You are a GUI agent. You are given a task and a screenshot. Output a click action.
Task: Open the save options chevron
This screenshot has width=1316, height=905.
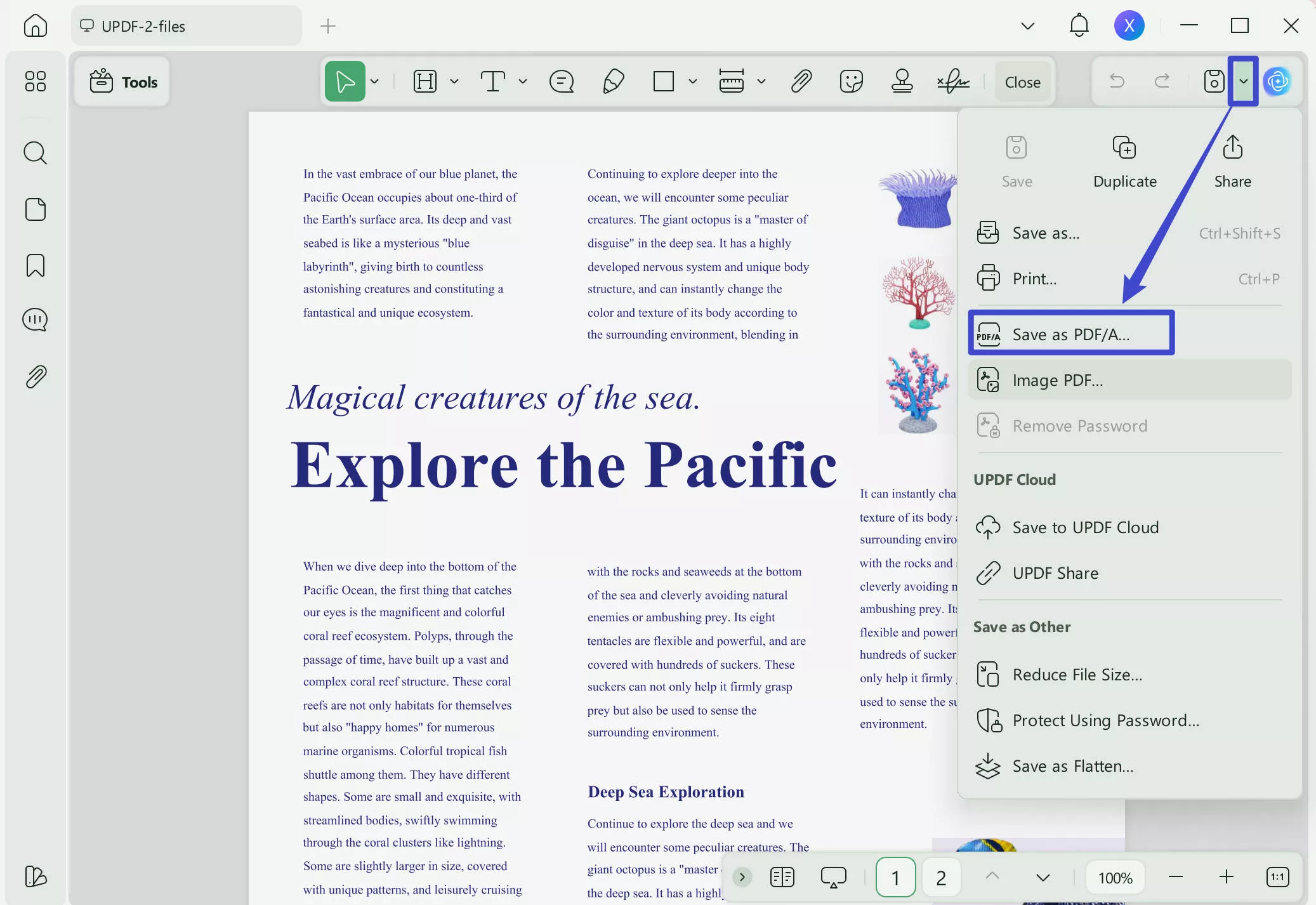(x=1244, y=81)
